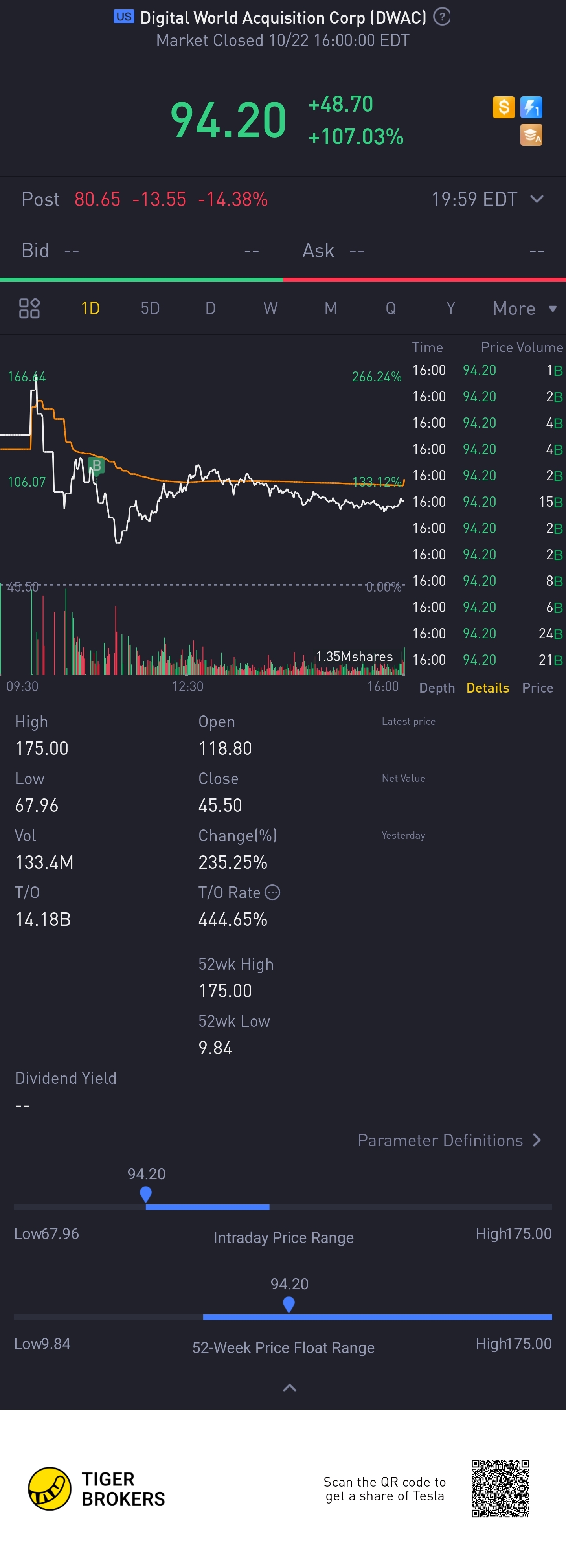The height and width of the screenshot is (1568, 566).
Task: Tap the orange stacked layers icon
Action: pos(531,135)
